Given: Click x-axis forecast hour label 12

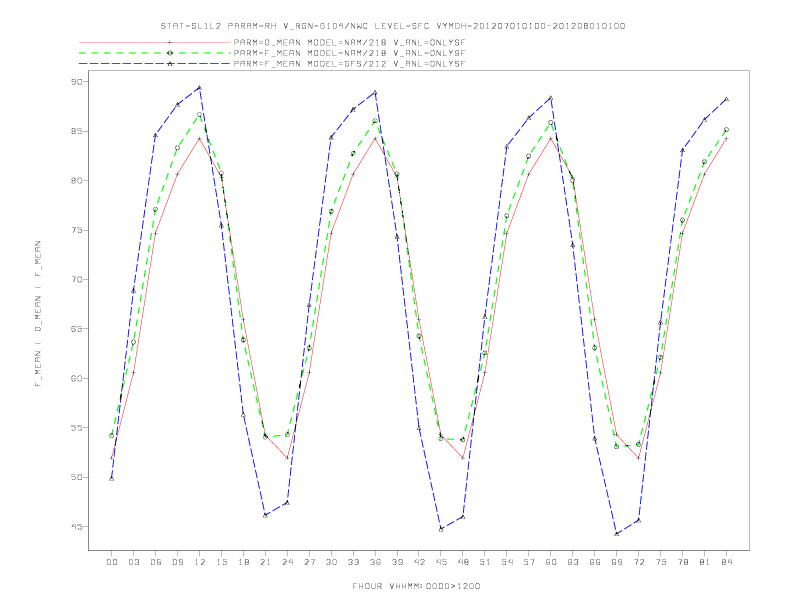Looking at the screenshot, I should 200,562.
